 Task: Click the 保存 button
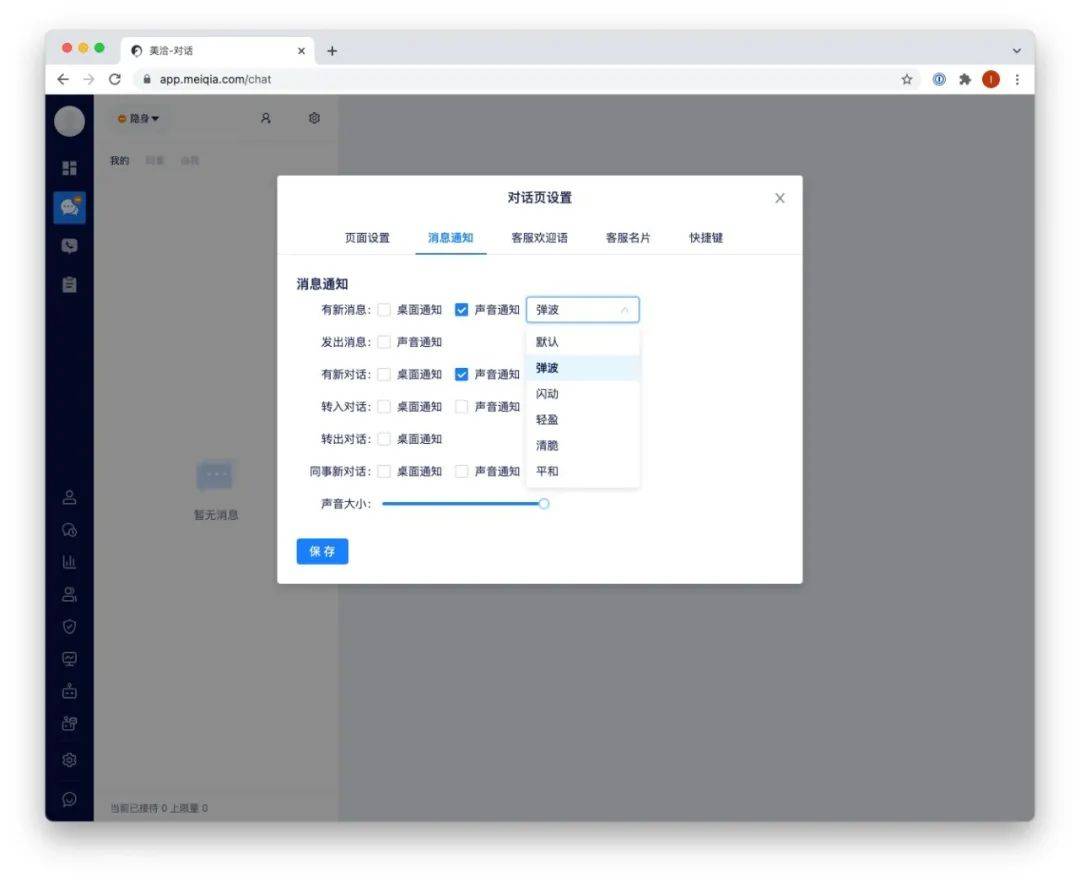click(322, 551)
